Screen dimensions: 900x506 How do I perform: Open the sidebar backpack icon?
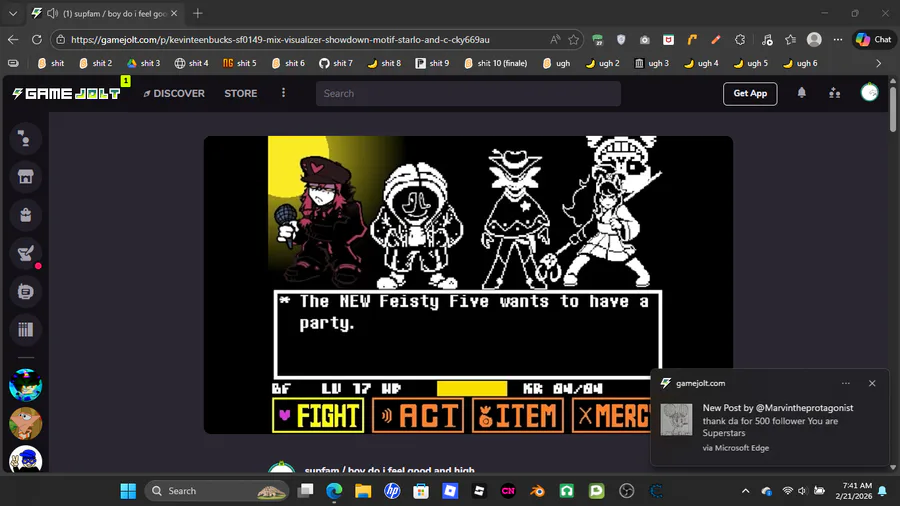pyautogui.click(x=25, y=215)
